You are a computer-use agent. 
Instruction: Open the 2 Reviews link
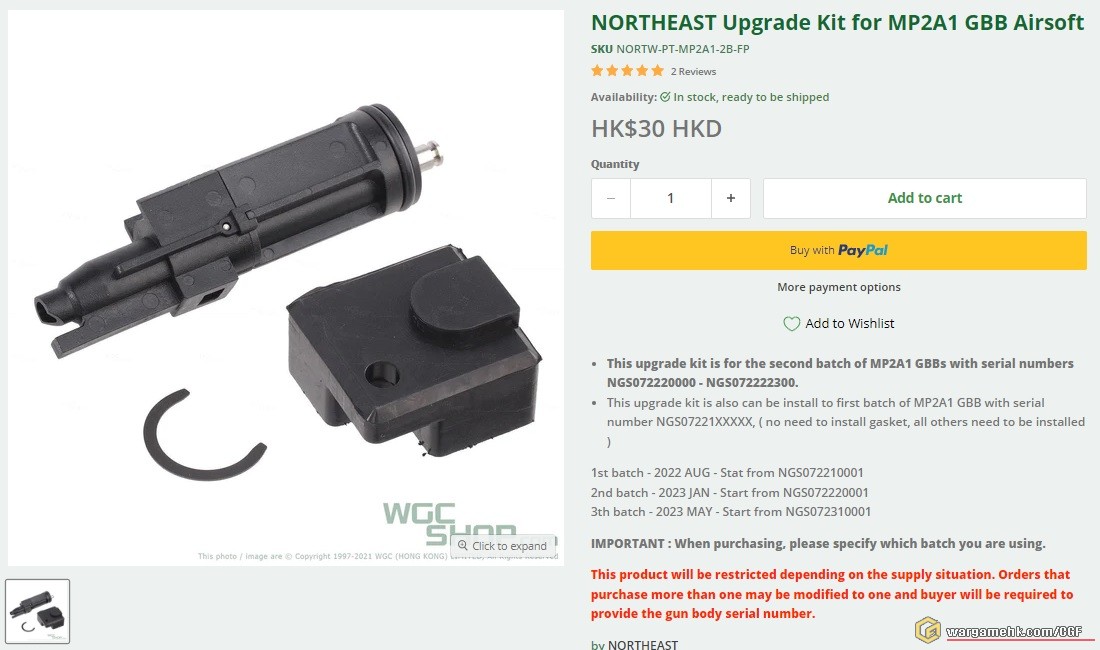coord(693,72)
